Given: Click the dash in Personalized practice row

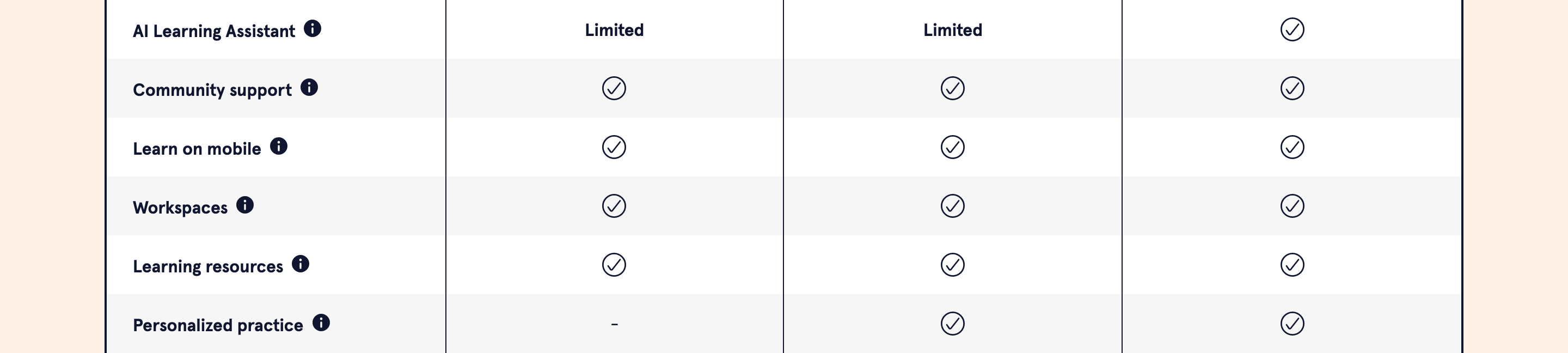Looking at the screenshot, I should (614, 324).
